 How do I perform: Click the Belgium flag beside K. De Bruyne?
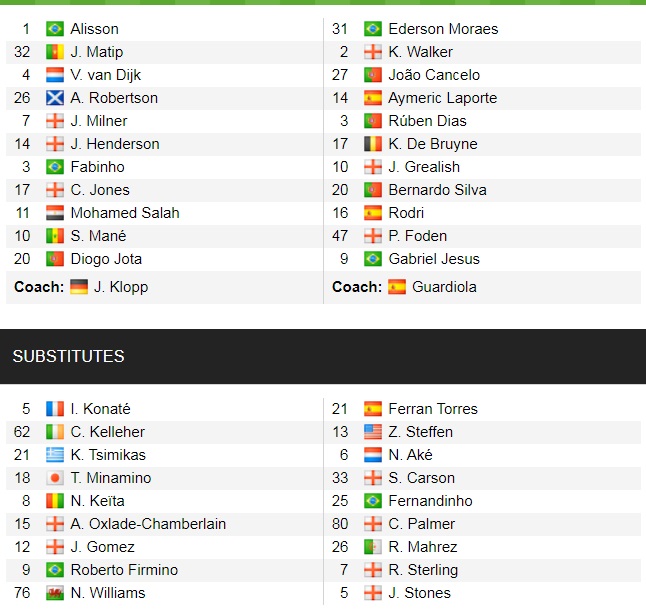pyautogui.click(x=372, y=144)
